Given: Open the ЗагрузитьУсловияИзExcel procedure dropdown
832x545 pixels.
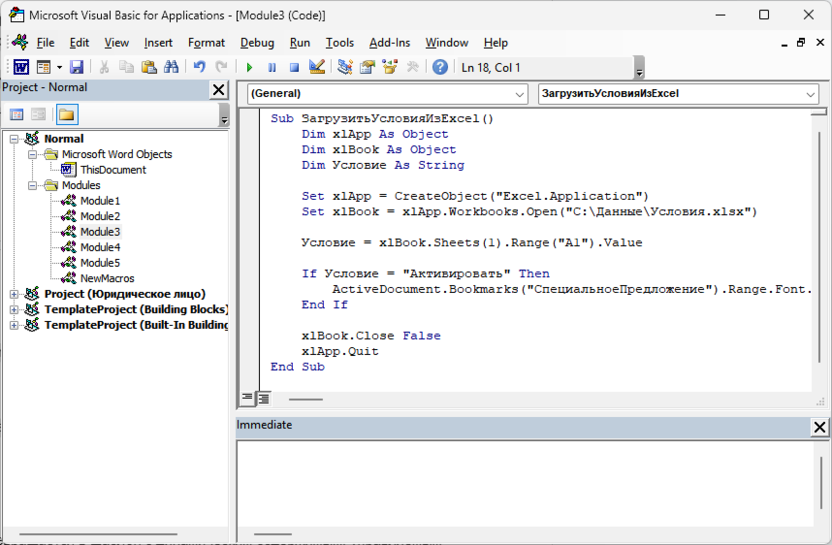Looking at the screenshot, I should (810, 94).
